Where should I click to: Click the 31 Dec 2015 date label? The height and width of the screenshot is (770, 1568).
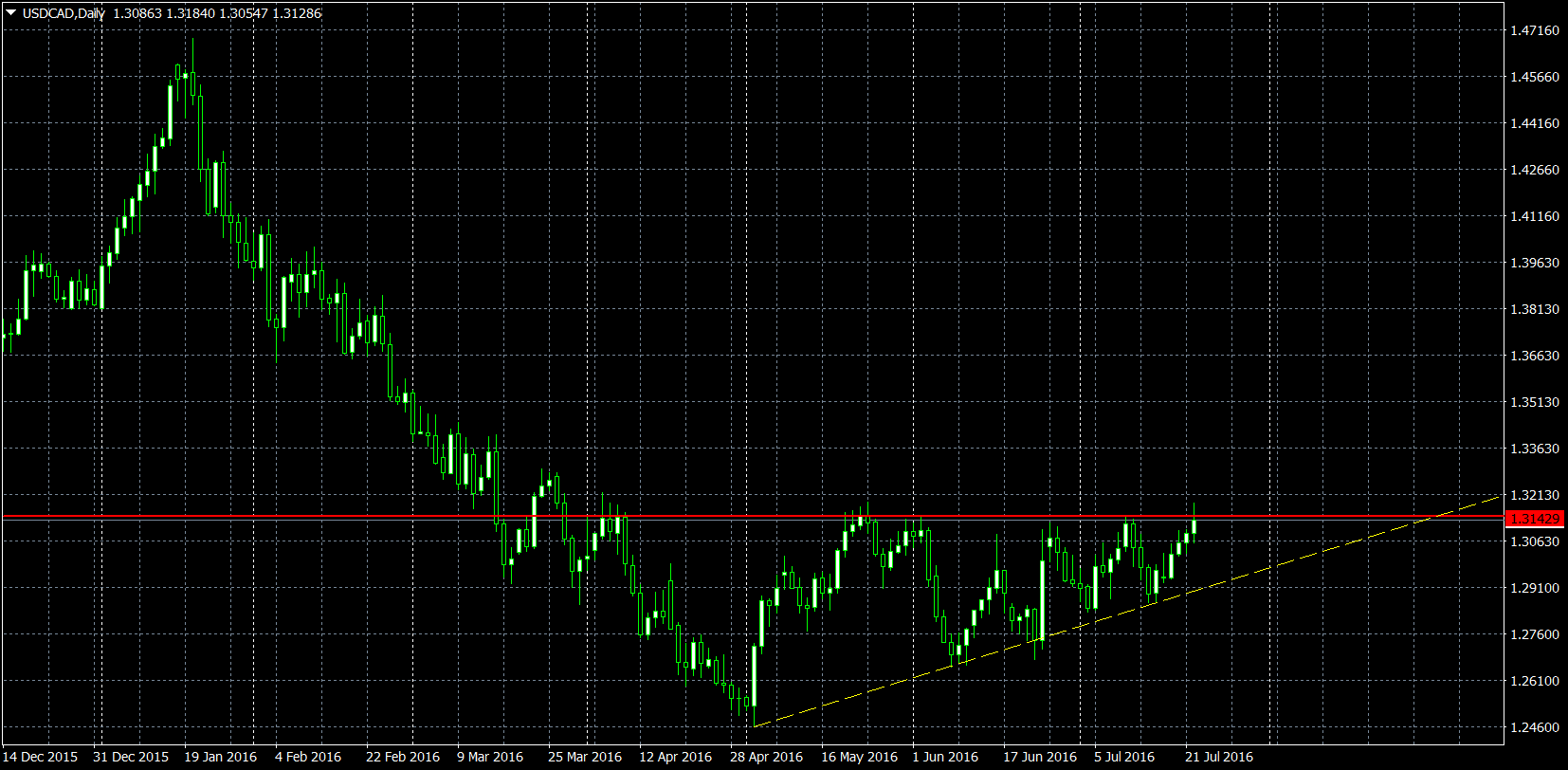pos(131,757)
